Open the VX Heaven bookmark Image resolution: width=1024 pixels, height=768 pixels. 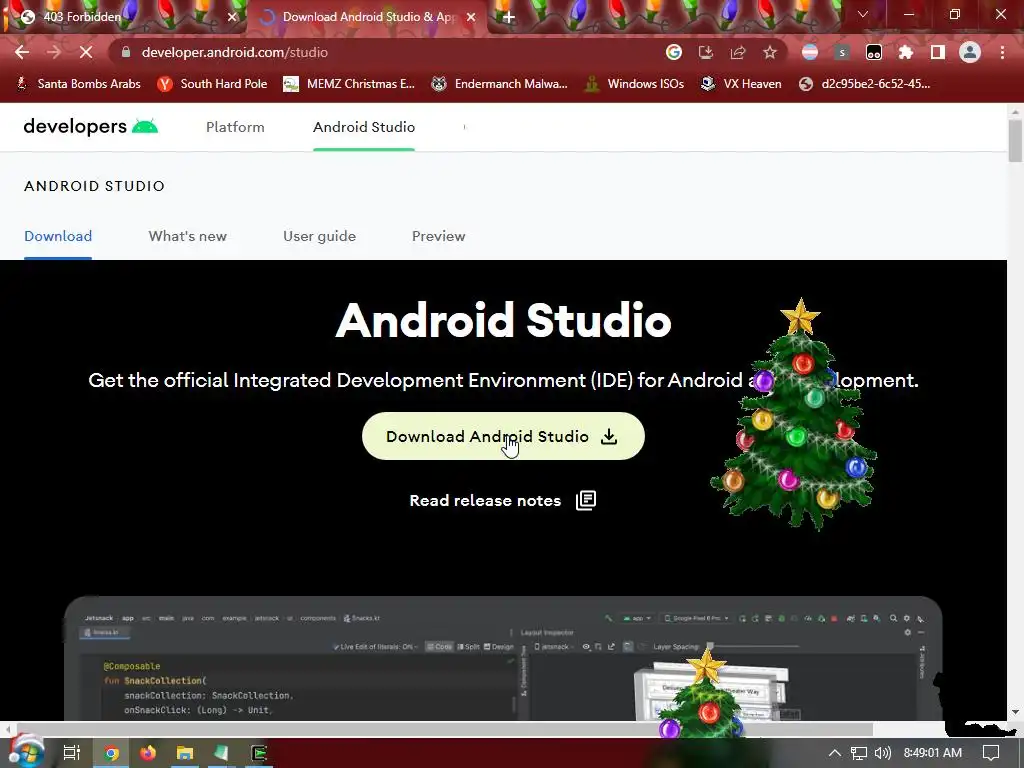pos(741,84)
